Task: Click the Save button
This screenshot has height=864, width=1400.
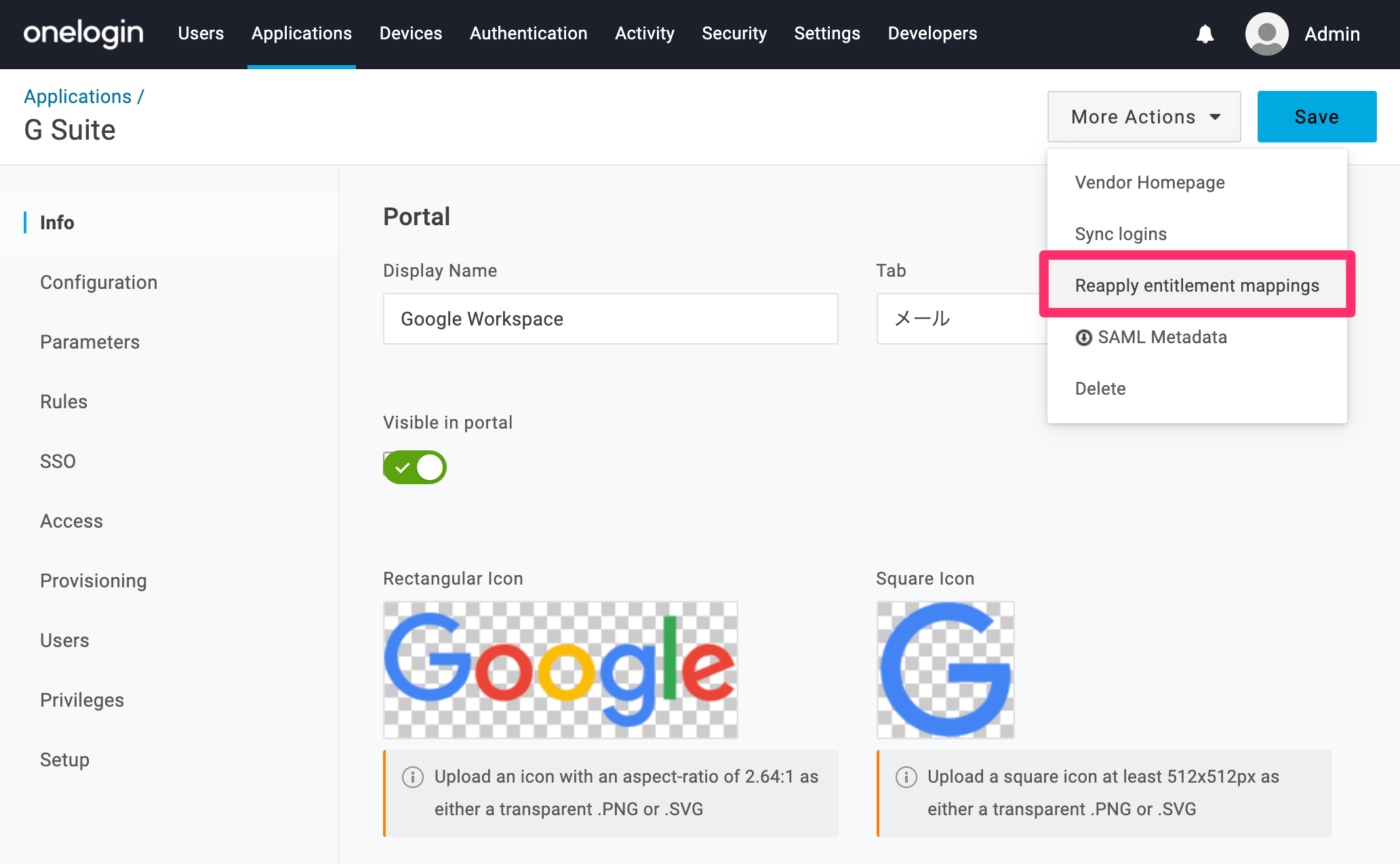Action: [1317, 117]
